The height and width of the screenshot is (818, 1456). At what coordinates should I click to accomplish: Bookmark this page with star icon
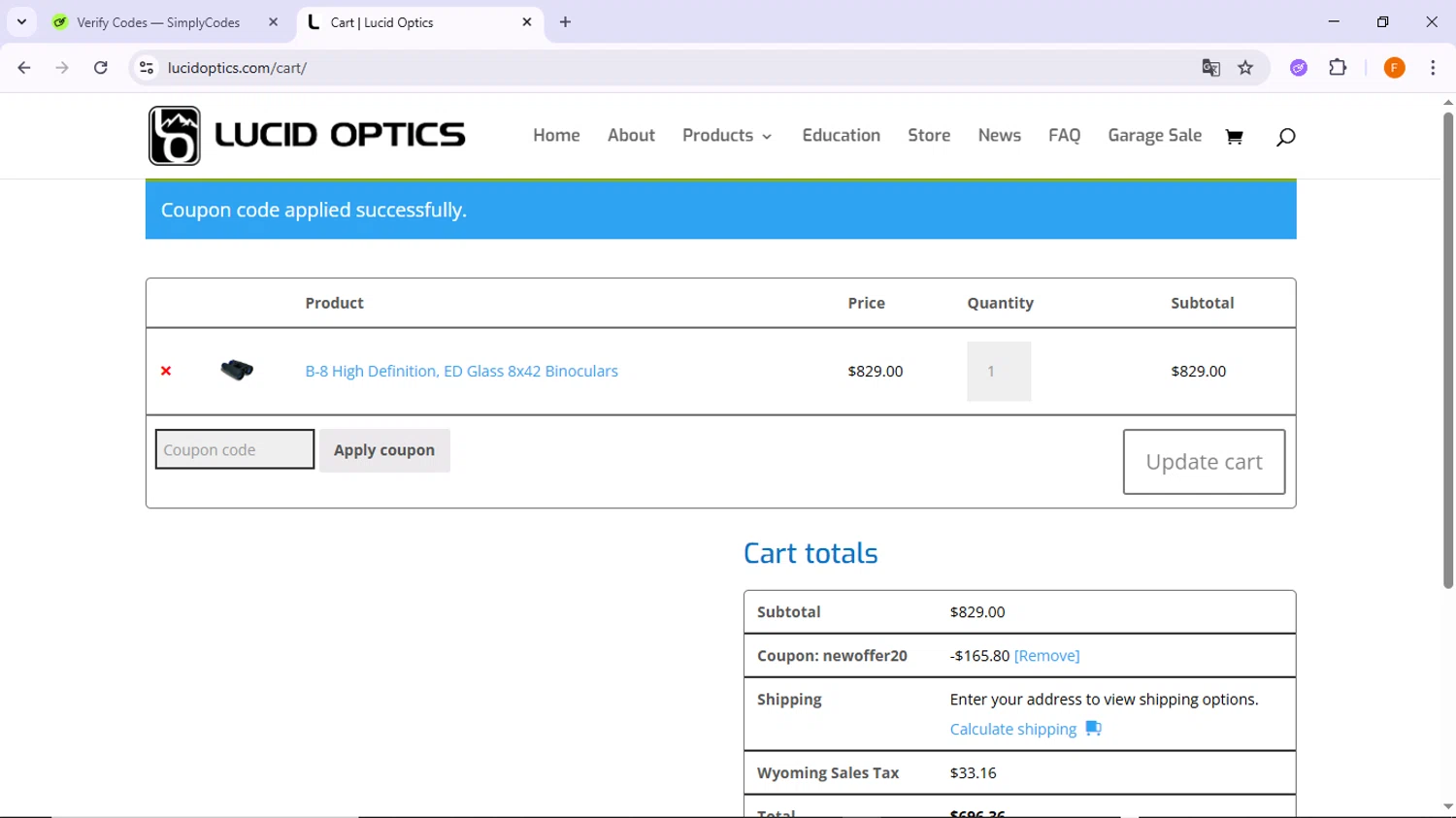tap(1245, 68)
